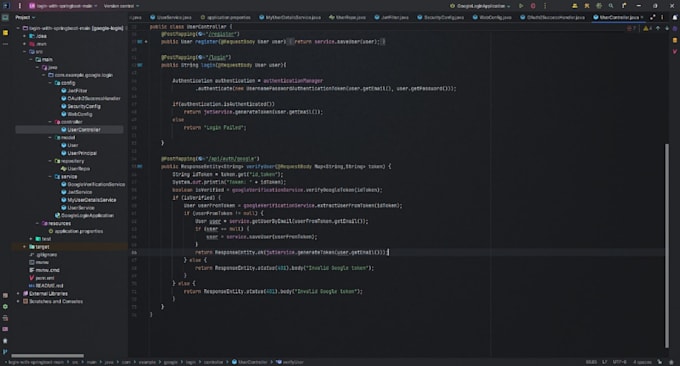680x366 pixels.
Task: Collapse the config folder in project tree
Action: coord(50,83)
